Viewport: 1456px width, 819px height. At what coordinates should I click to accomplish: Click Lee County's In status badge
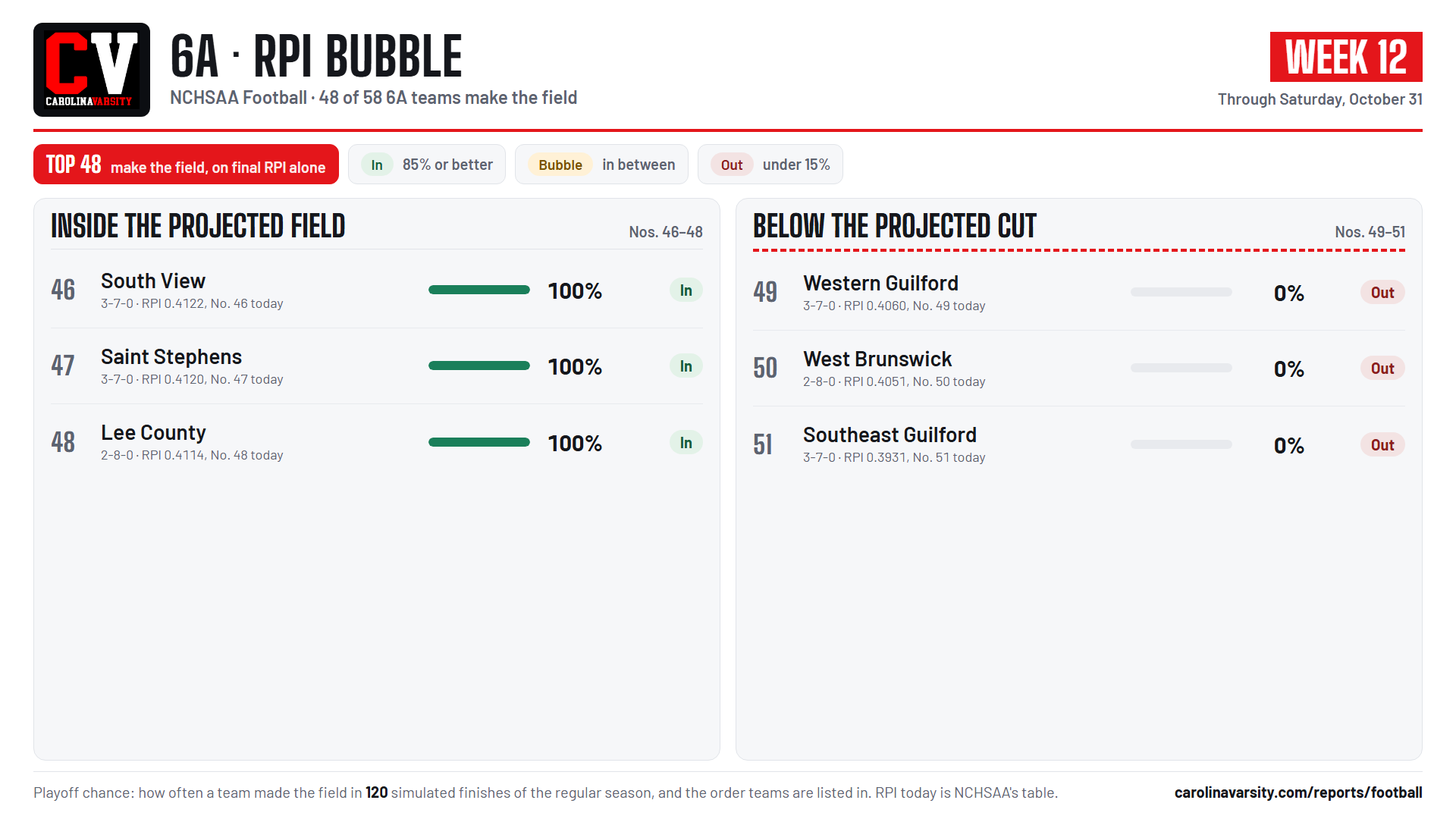point(686,443)
